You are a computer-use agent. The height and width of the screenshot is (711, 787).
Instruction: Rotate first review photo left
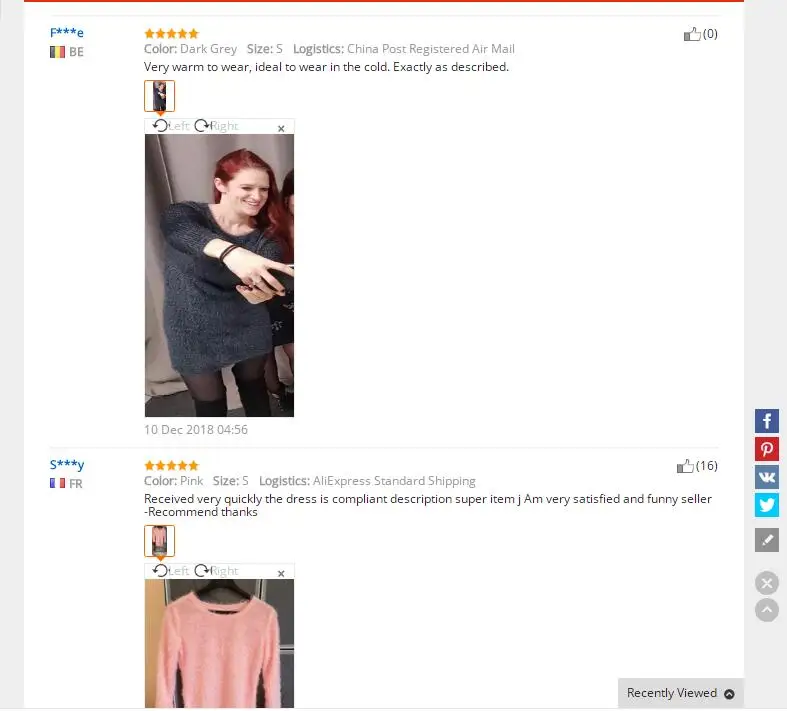click(x=171, y=125)
